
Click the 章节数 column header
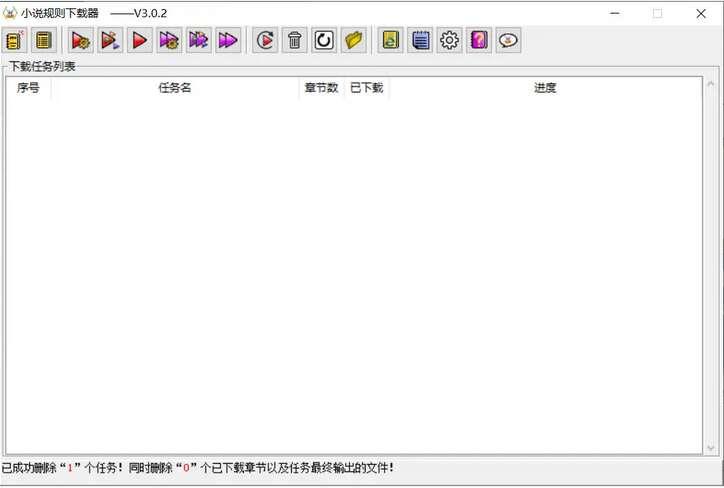[321, 88]
